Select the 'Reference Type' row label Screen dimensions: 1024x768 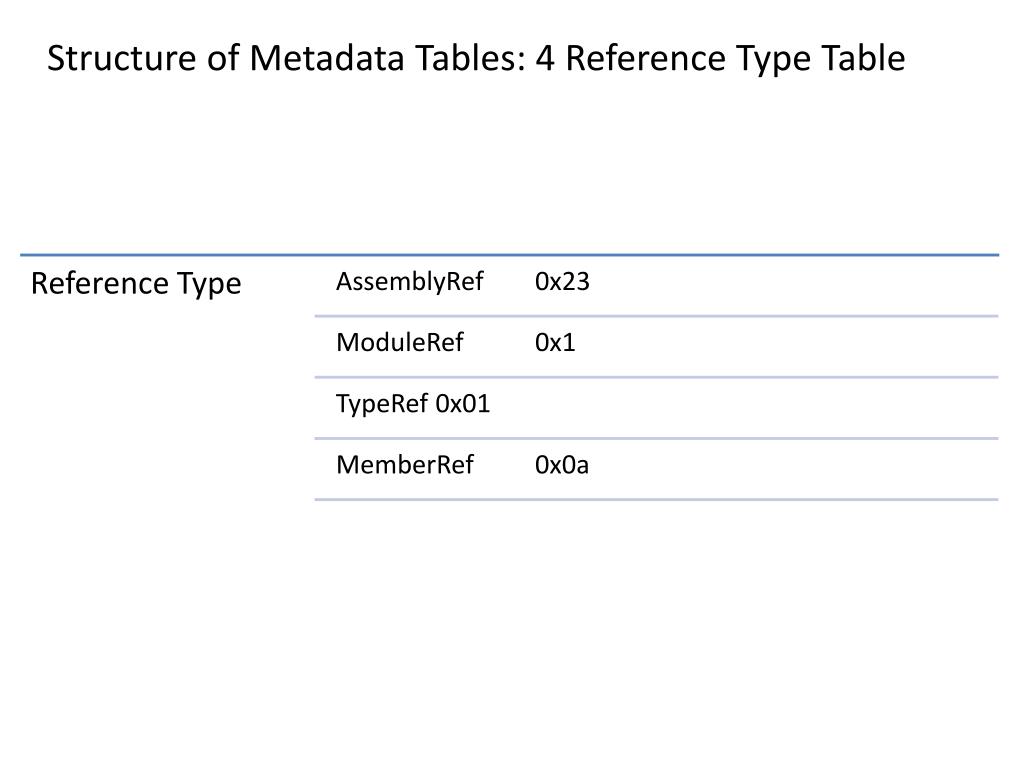click(136, 283)
